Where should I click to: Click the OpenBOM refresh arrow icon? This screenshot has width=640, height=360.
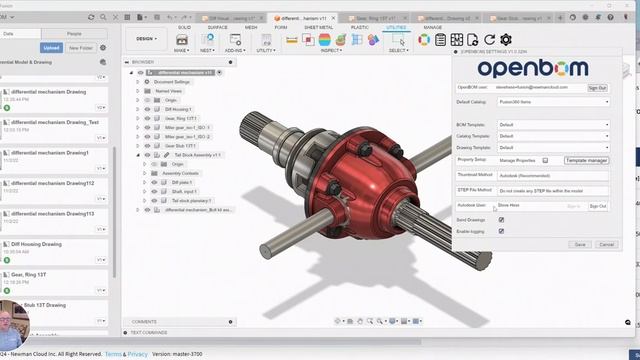489,40
